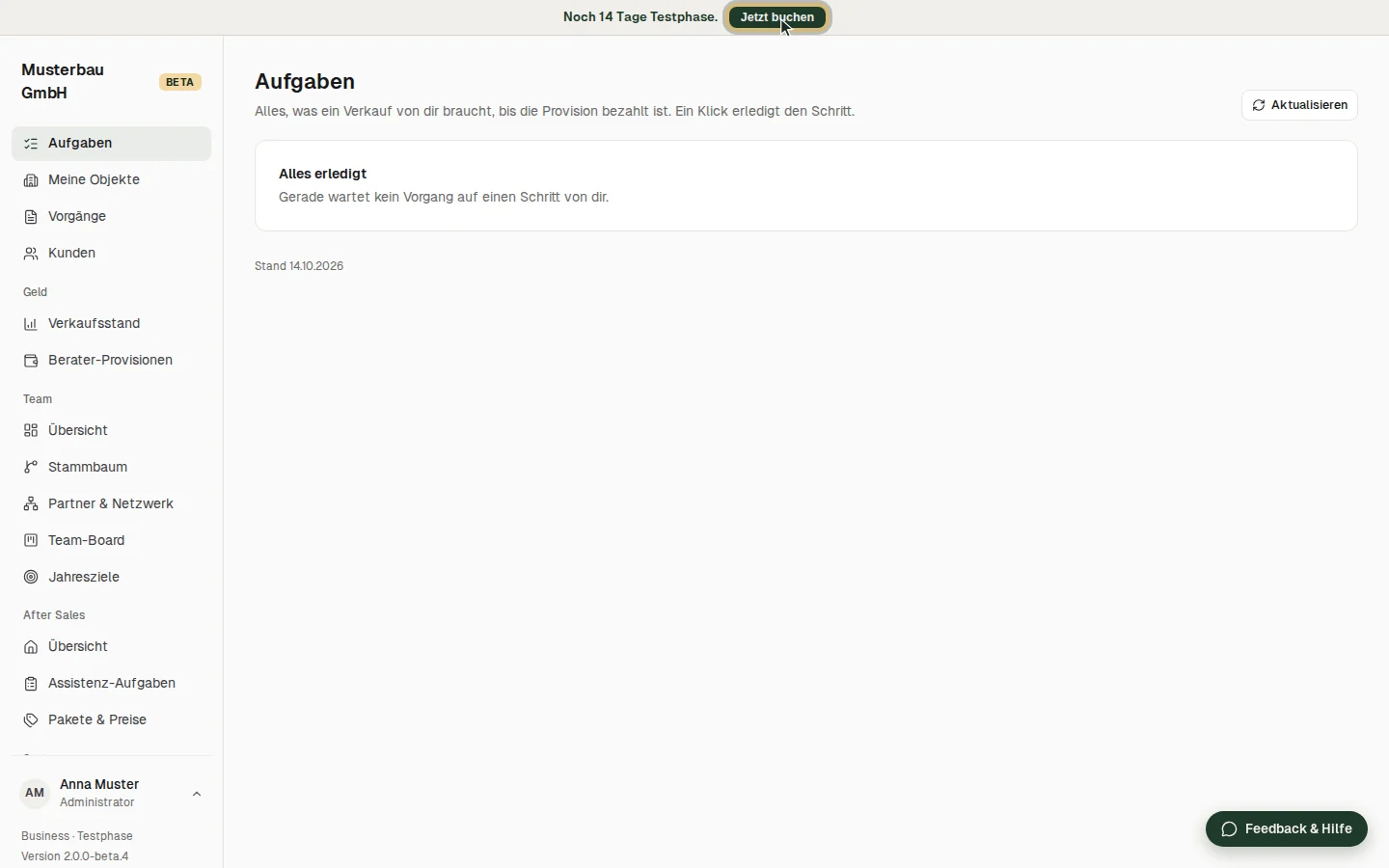Click the AM avatar of Anna Muster
The height and width of the screenshot is (868, 1389).
35,794
